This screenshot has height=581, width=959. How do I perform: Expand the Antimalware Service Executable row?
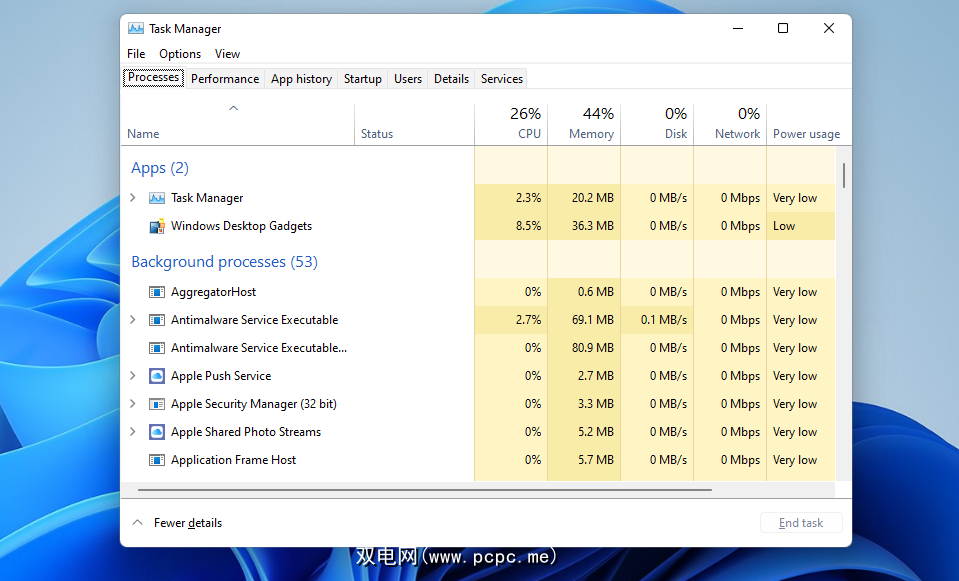coord(133,320)
